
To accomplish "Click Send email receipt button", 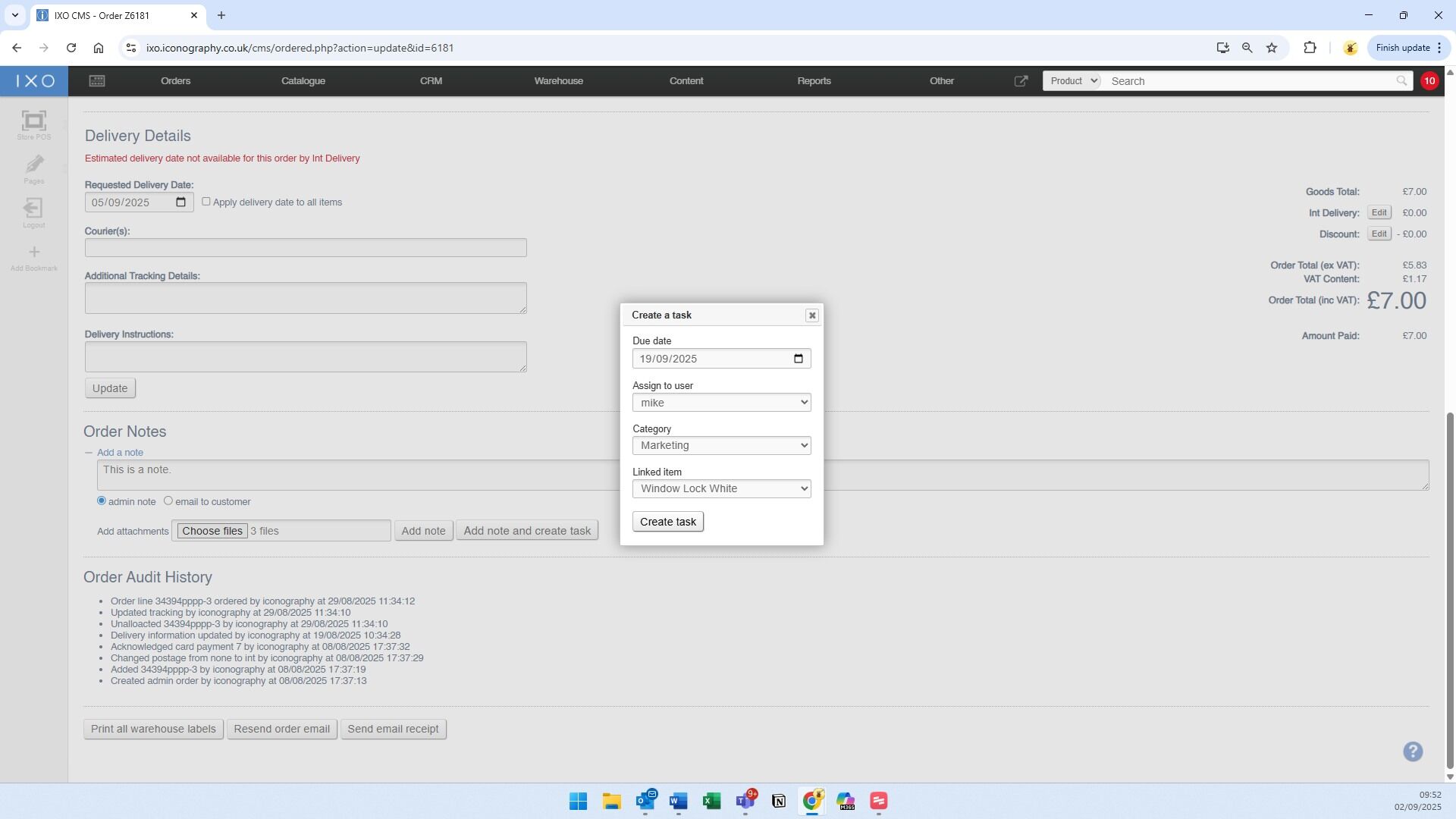I will tap(393, 730).
